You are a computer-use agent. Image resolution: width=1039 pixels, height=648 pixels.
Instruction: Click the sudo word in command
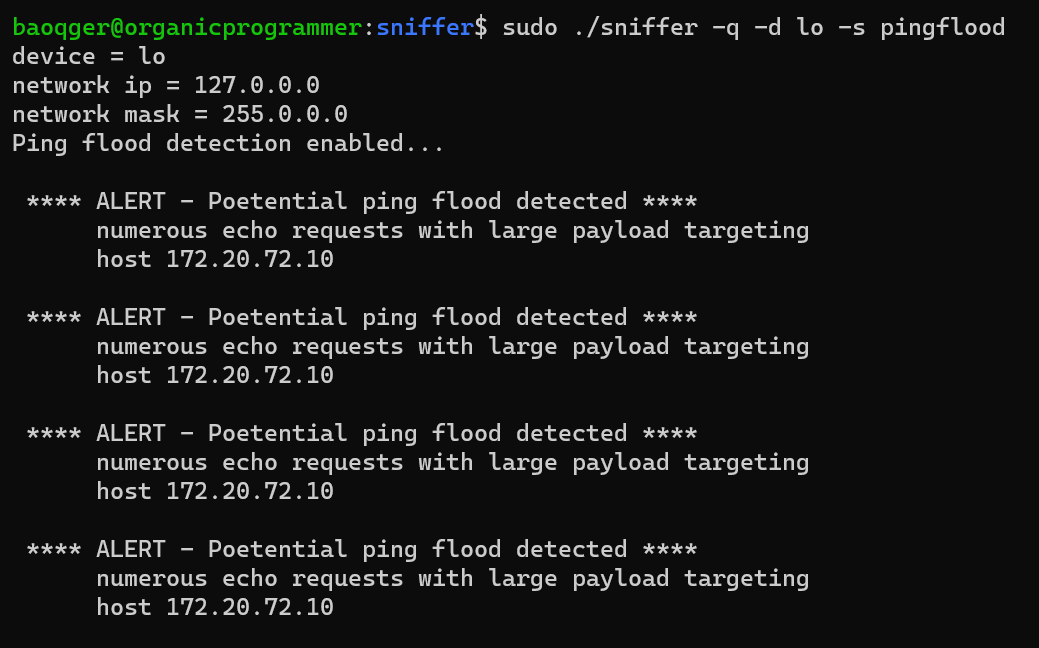coord(530,27)
